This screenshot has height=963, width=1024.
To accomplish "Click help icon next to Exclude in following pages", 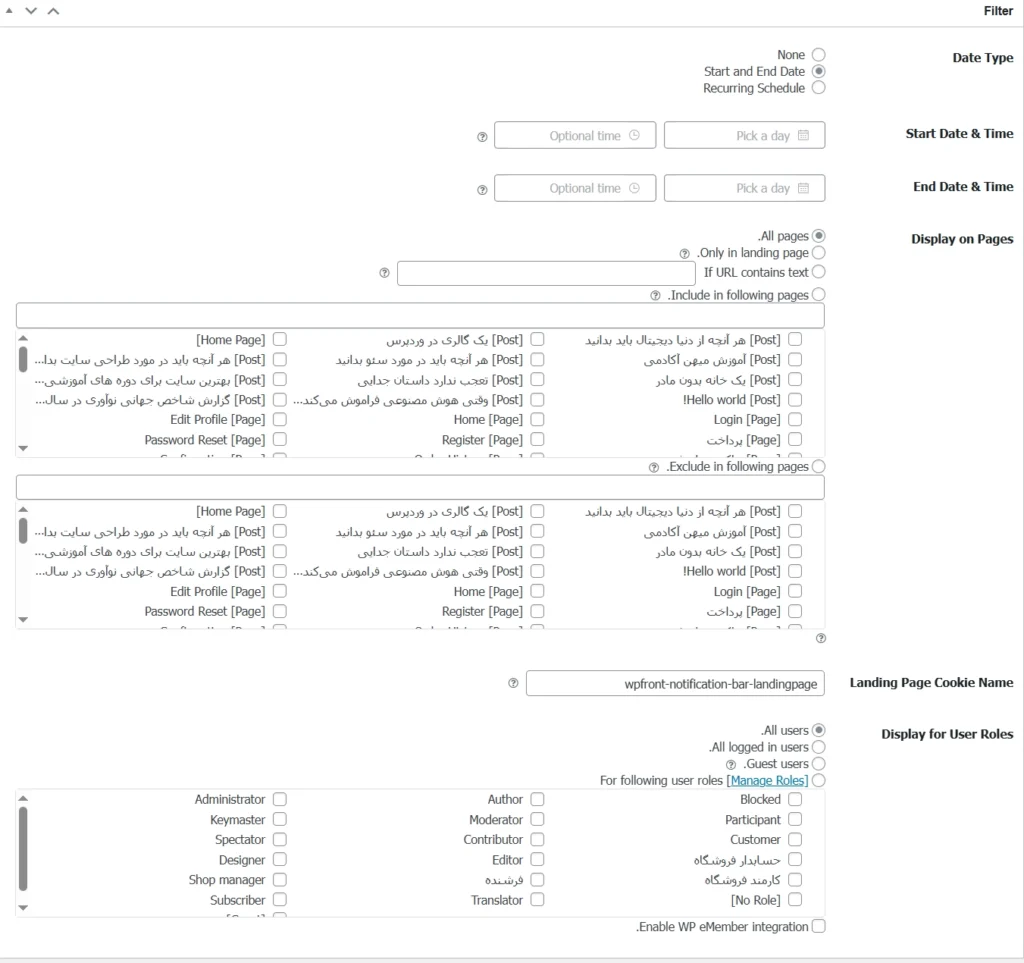I will coord(654,467).
